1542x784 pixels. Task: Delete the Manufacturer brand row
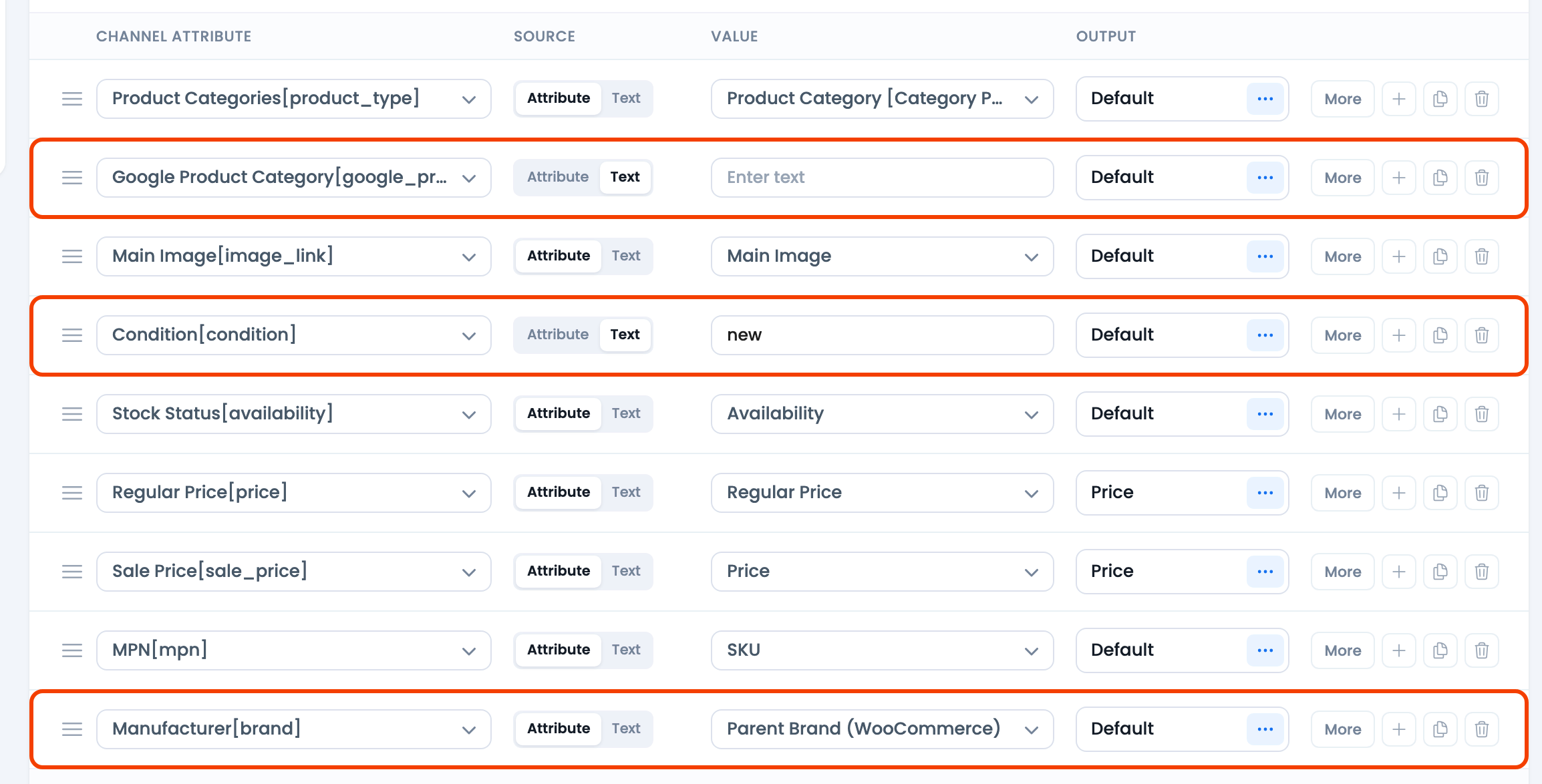(x=1481, y=729)
